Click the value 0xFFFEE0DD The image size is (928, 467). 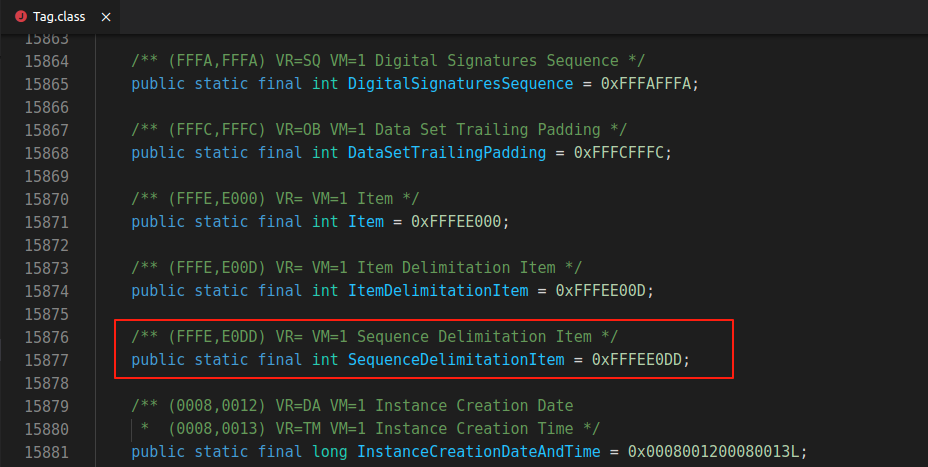coord(637,360)
